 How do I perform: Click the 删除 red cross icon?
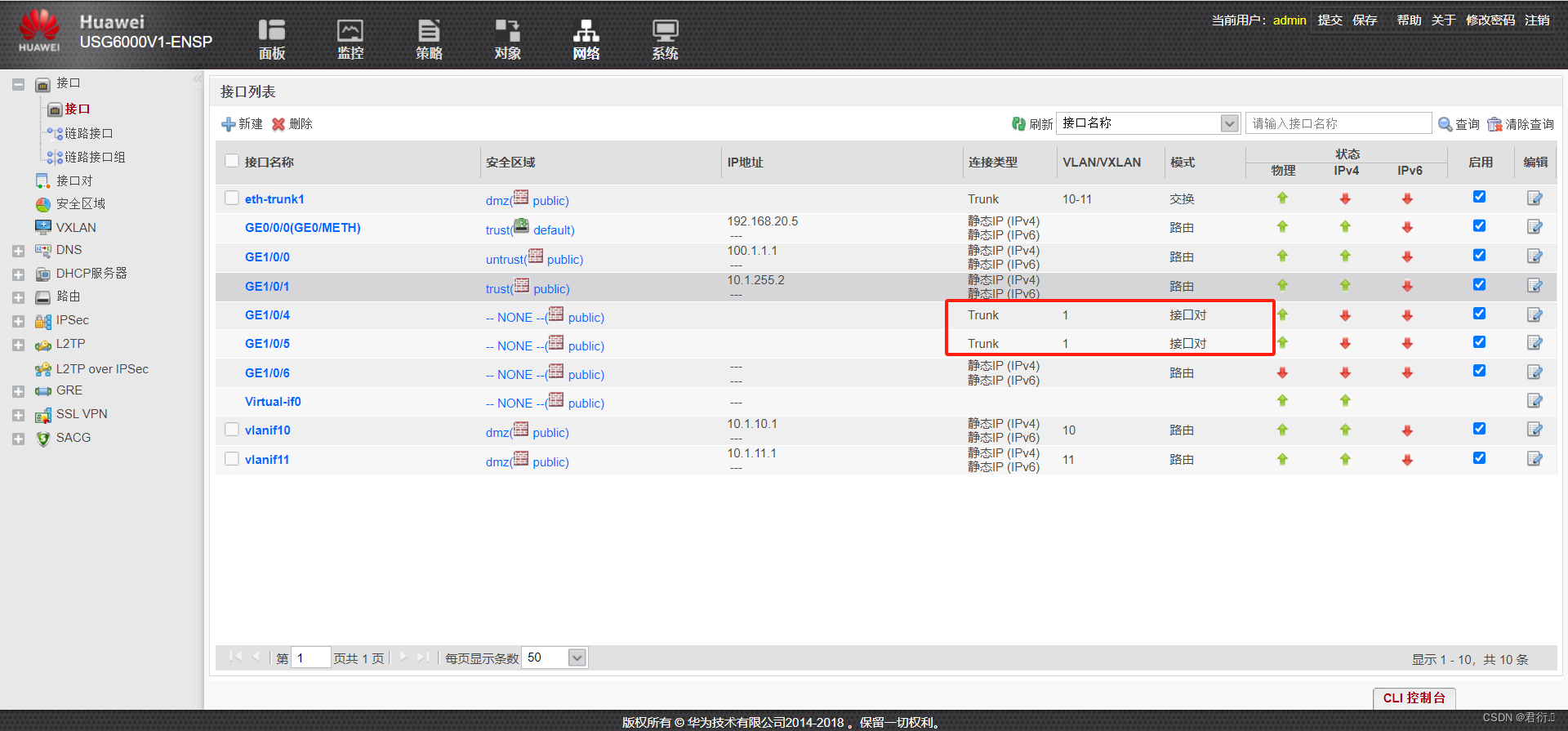(x=278, y=124)
